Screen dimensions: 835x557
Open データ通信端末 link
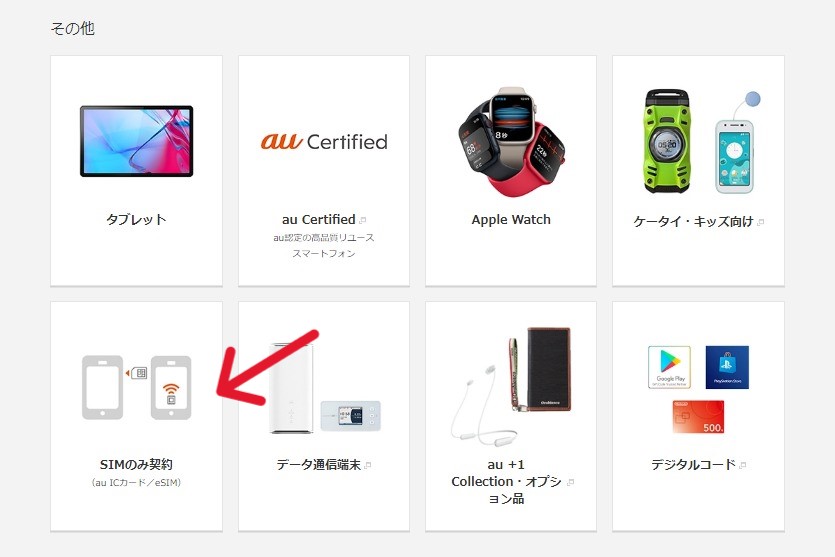click(318, 464)
